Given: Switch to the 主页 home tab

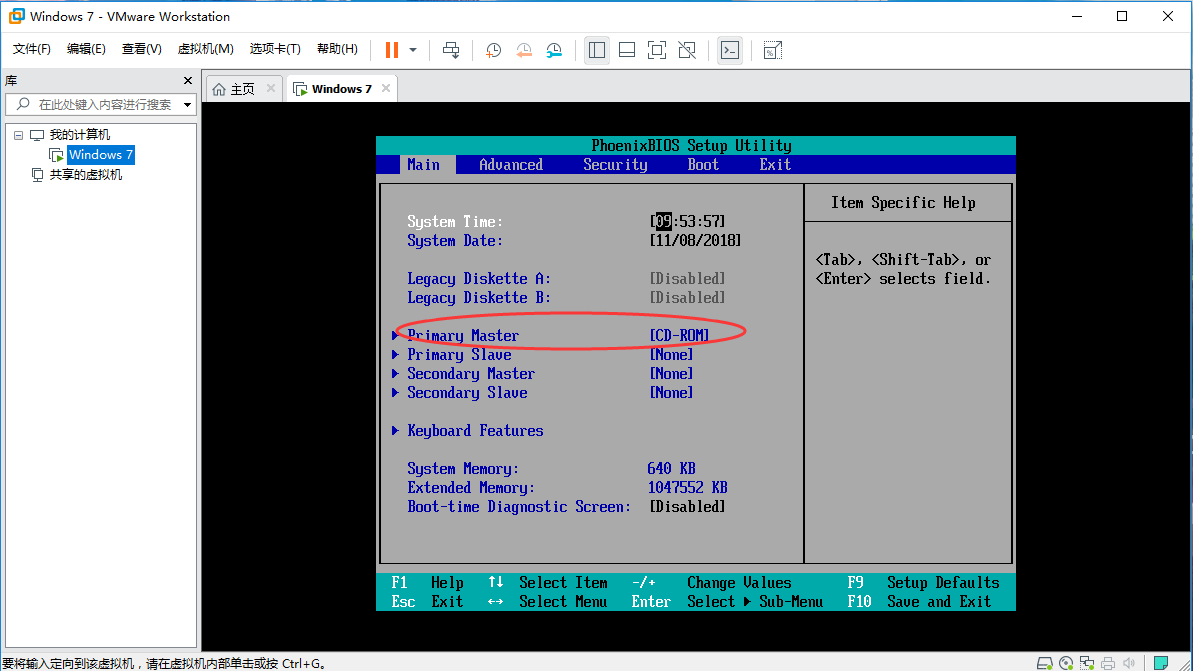Looking at the screenshot, I should [242, 89].
